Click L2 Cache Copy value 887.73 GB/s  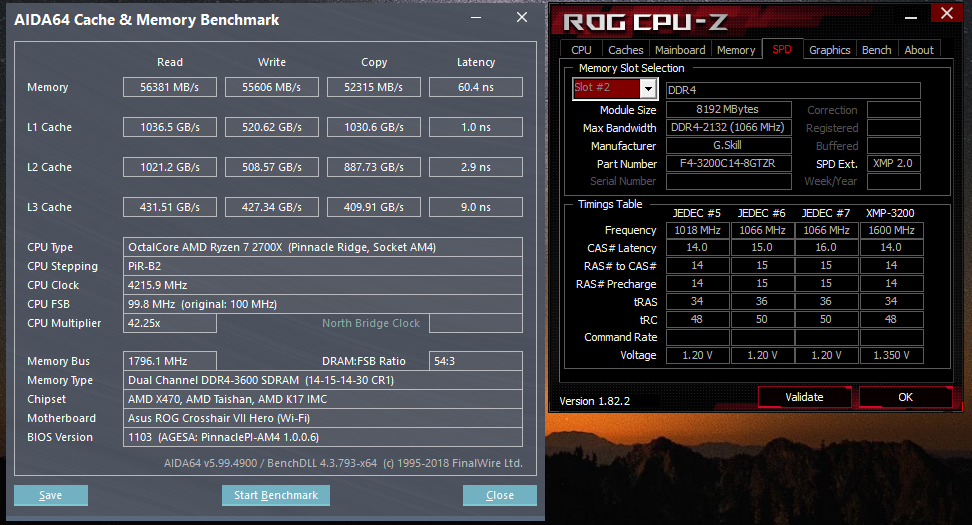(x=374, y=167)
